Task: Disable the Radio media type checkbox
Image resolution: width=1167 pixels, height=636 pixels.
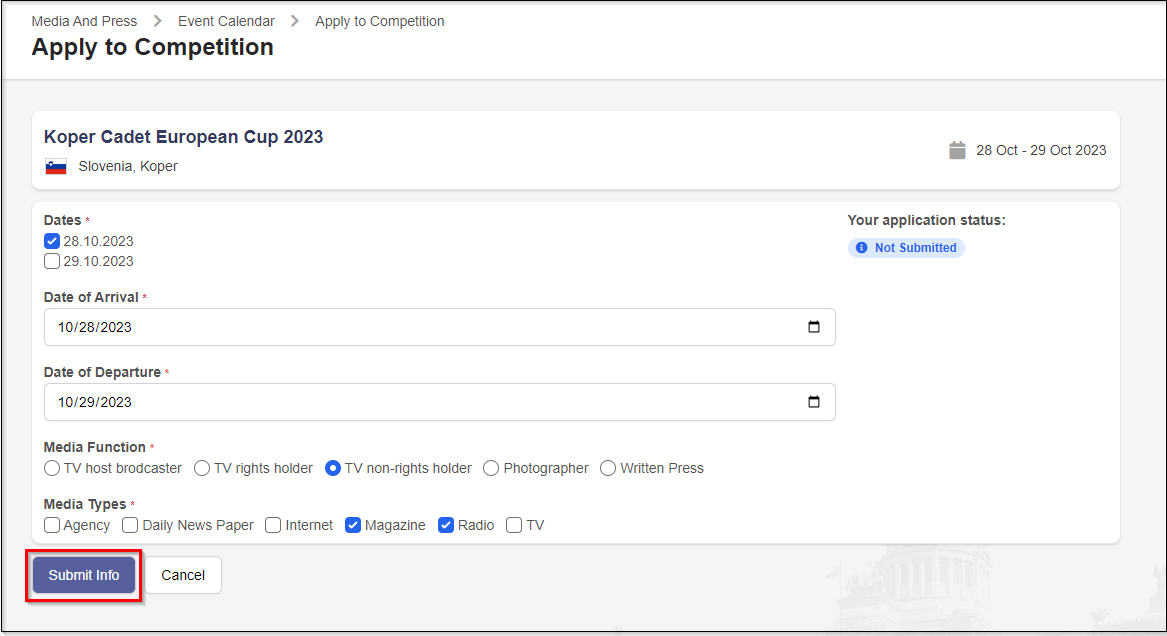Action: pyautogui.click(x=446, y=525)
